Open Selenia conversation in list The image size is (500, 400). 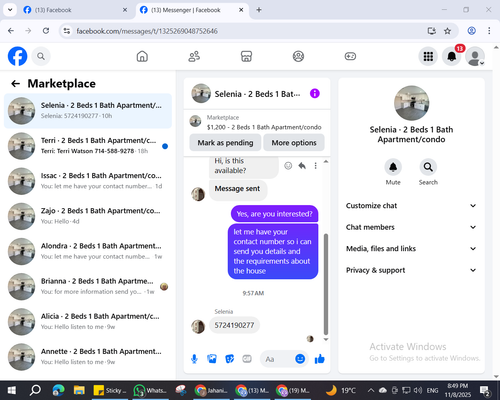tap(88, 111)
